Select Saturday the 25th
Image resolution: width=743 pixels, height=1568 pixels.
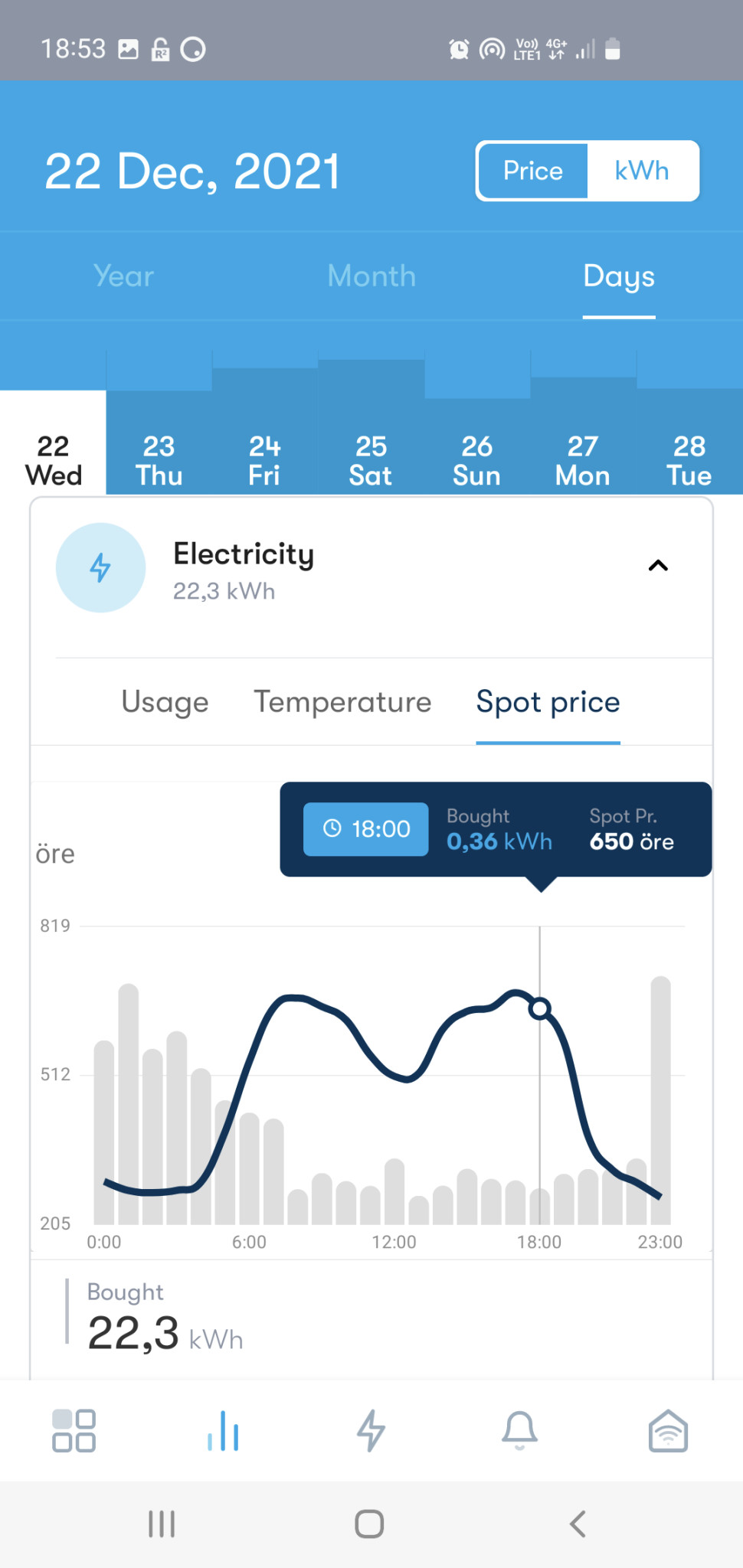click(371, 460)
